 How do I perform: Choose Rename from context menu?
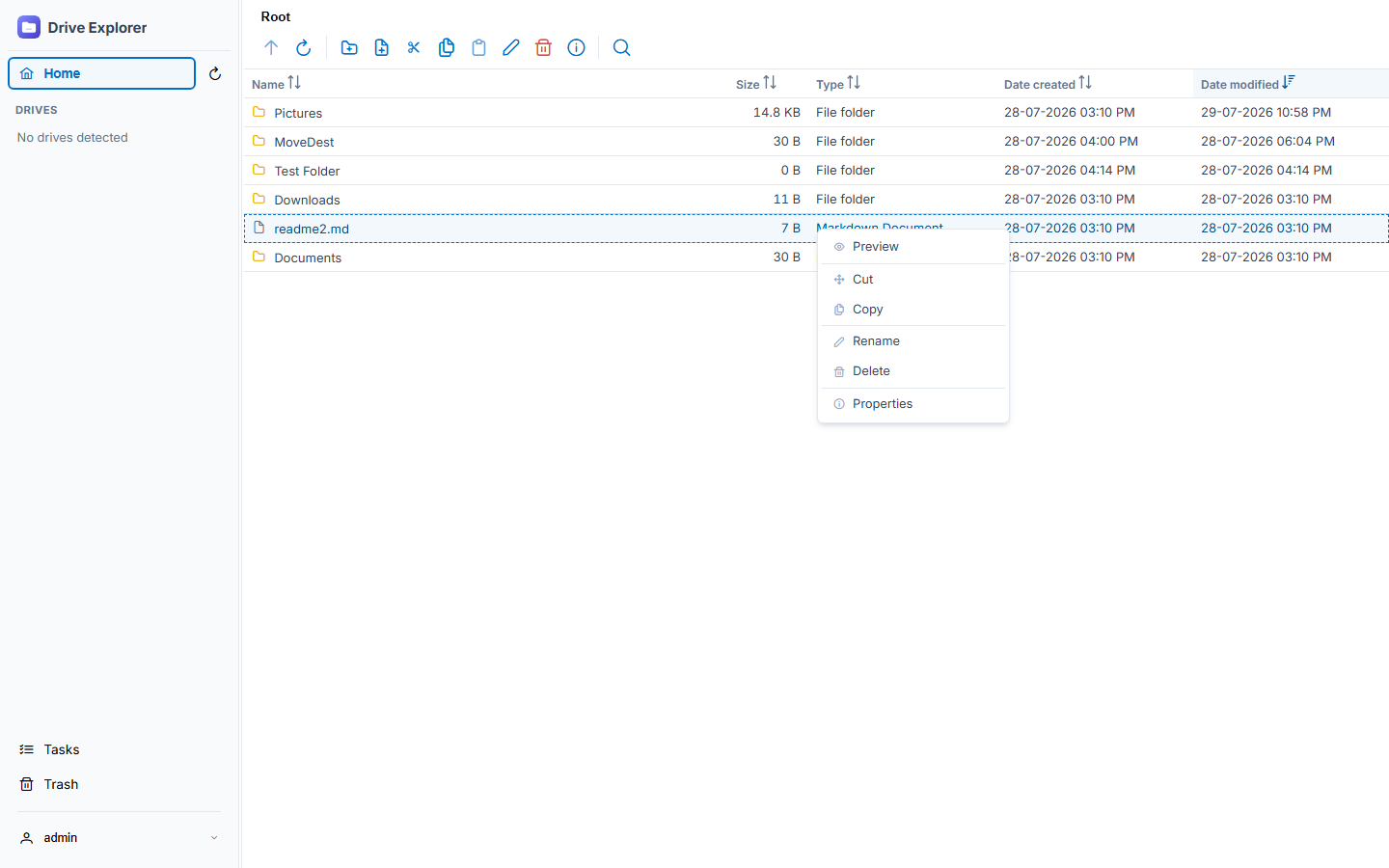pyautogui.click(x=913, y=341)
